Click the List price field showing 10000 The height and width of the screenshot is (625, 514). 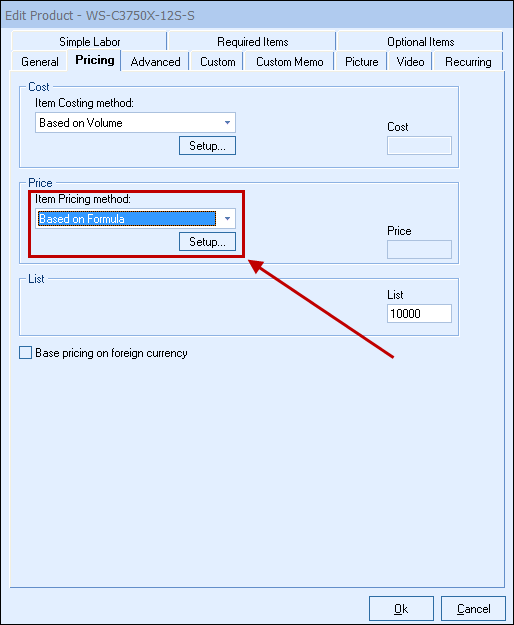click(x=419, y=313)
